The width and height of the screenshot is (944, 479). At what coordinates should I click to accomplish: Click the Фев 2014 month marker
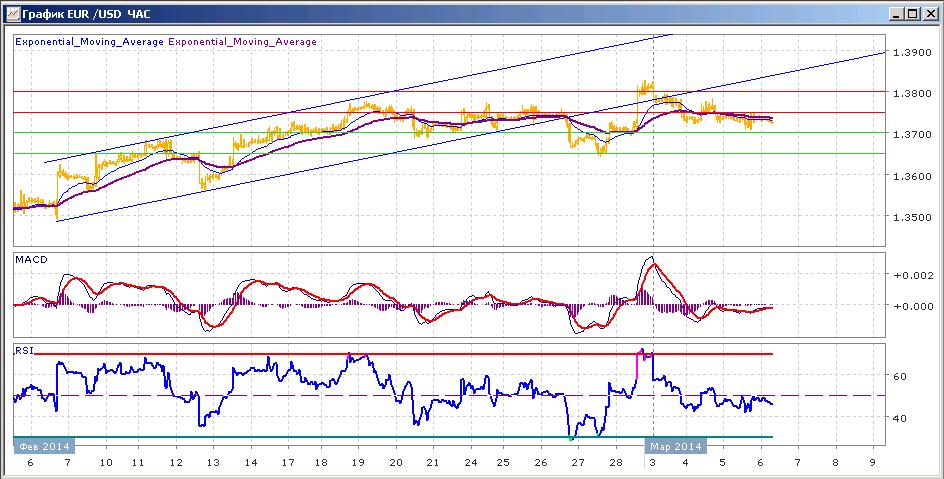(45, 447)
